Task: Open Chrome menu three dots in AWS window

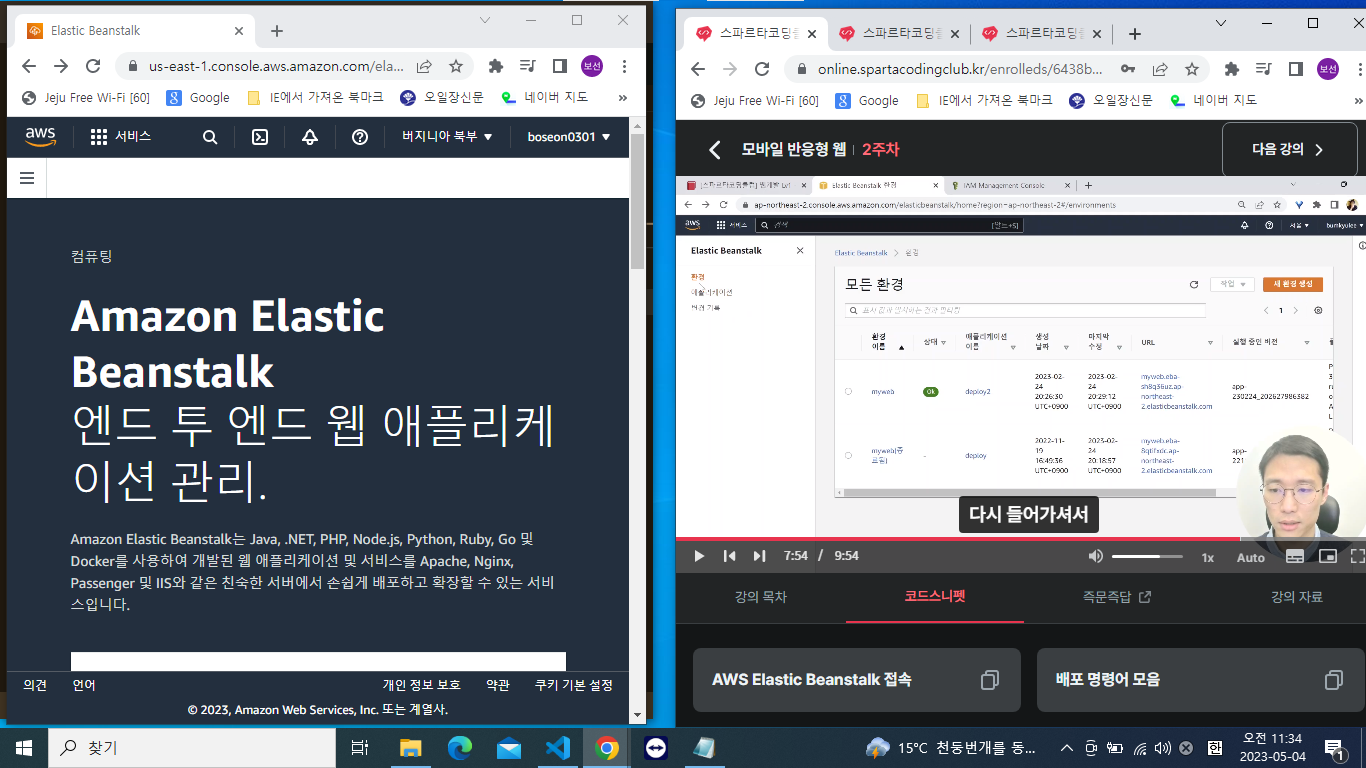Action: [x=624, y=66]
